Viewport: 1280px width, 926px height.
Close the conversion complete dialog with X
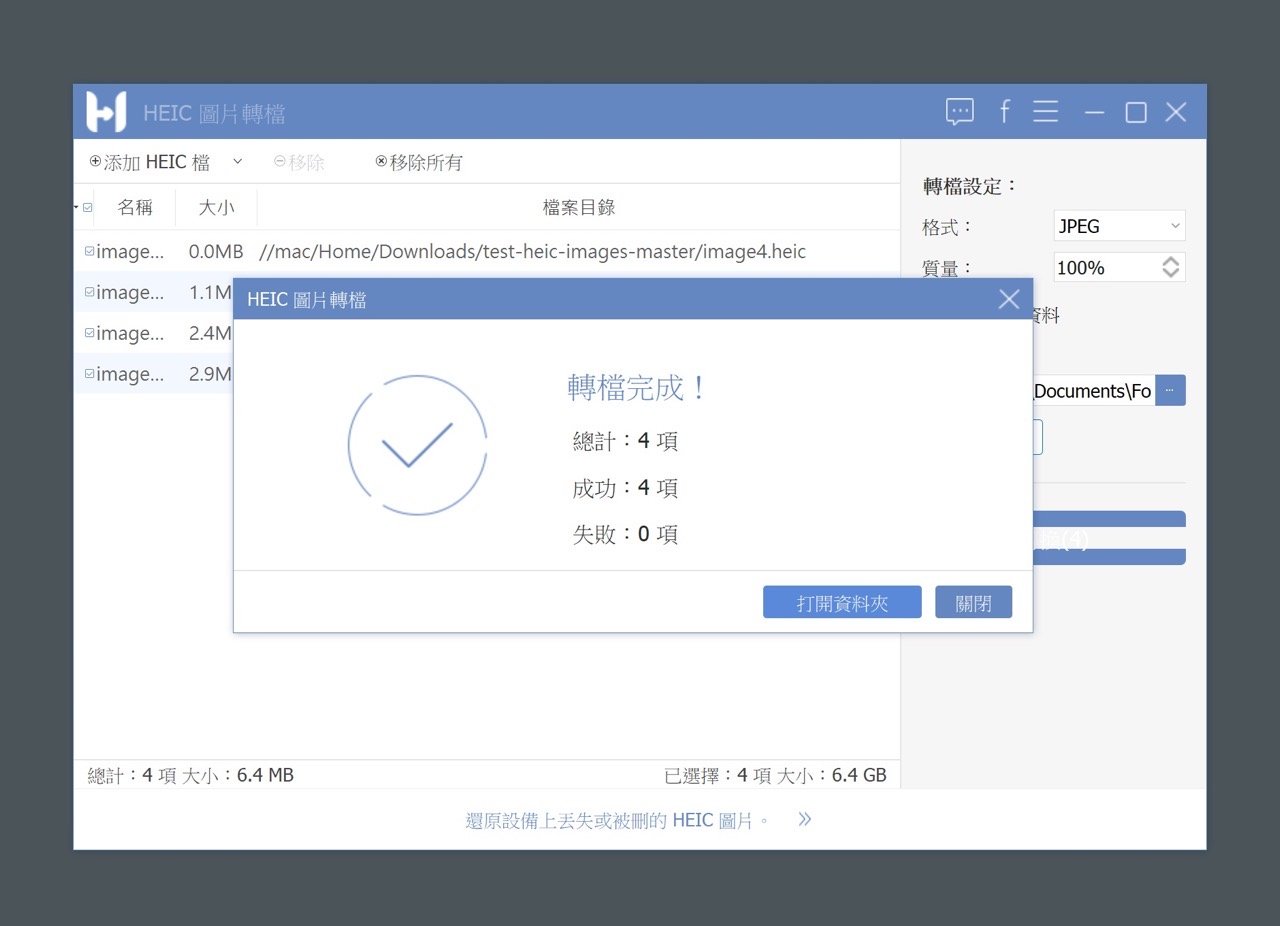(x=1009, y=299)
